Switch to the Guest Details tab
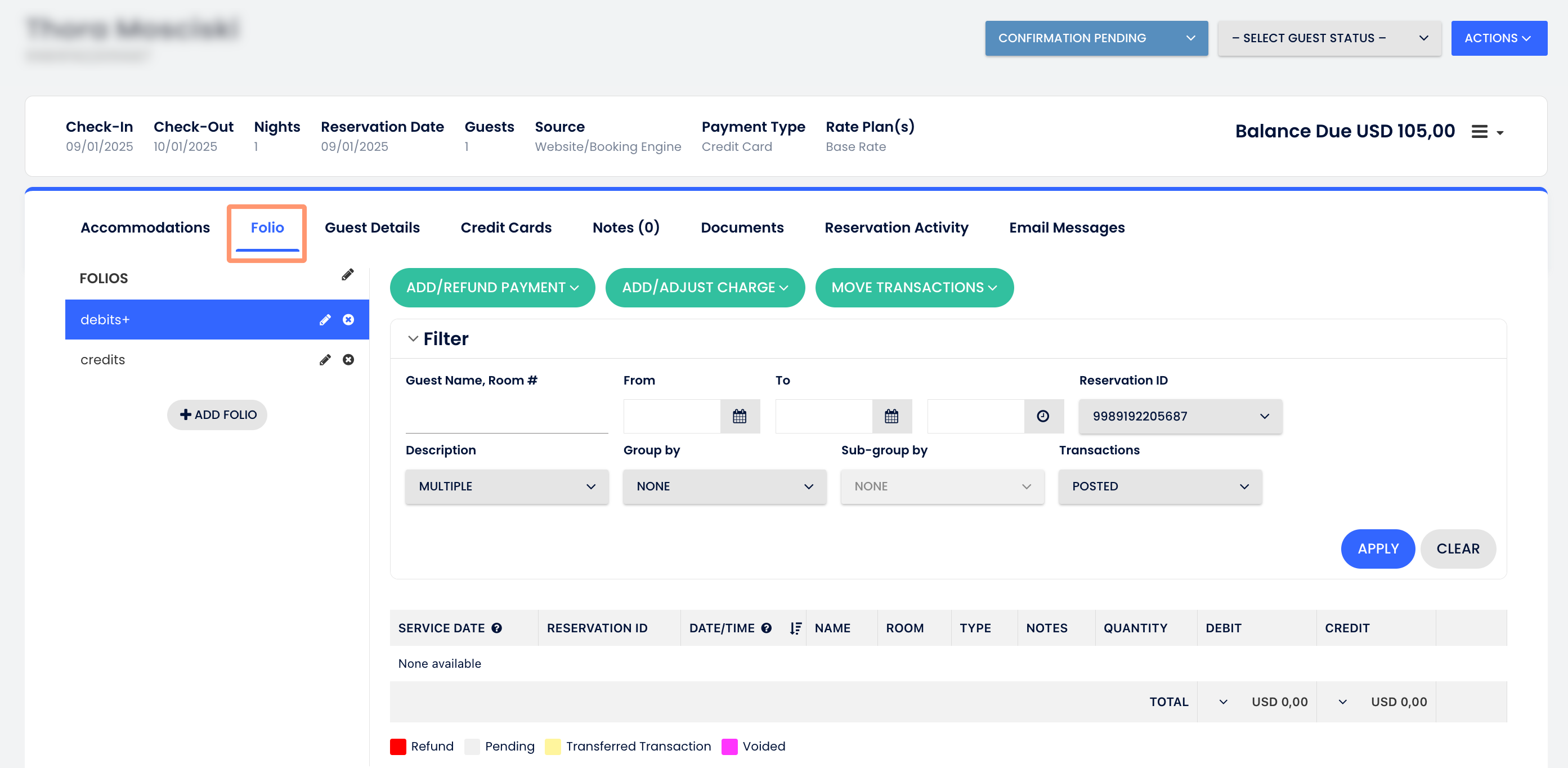 click(372, 228)
